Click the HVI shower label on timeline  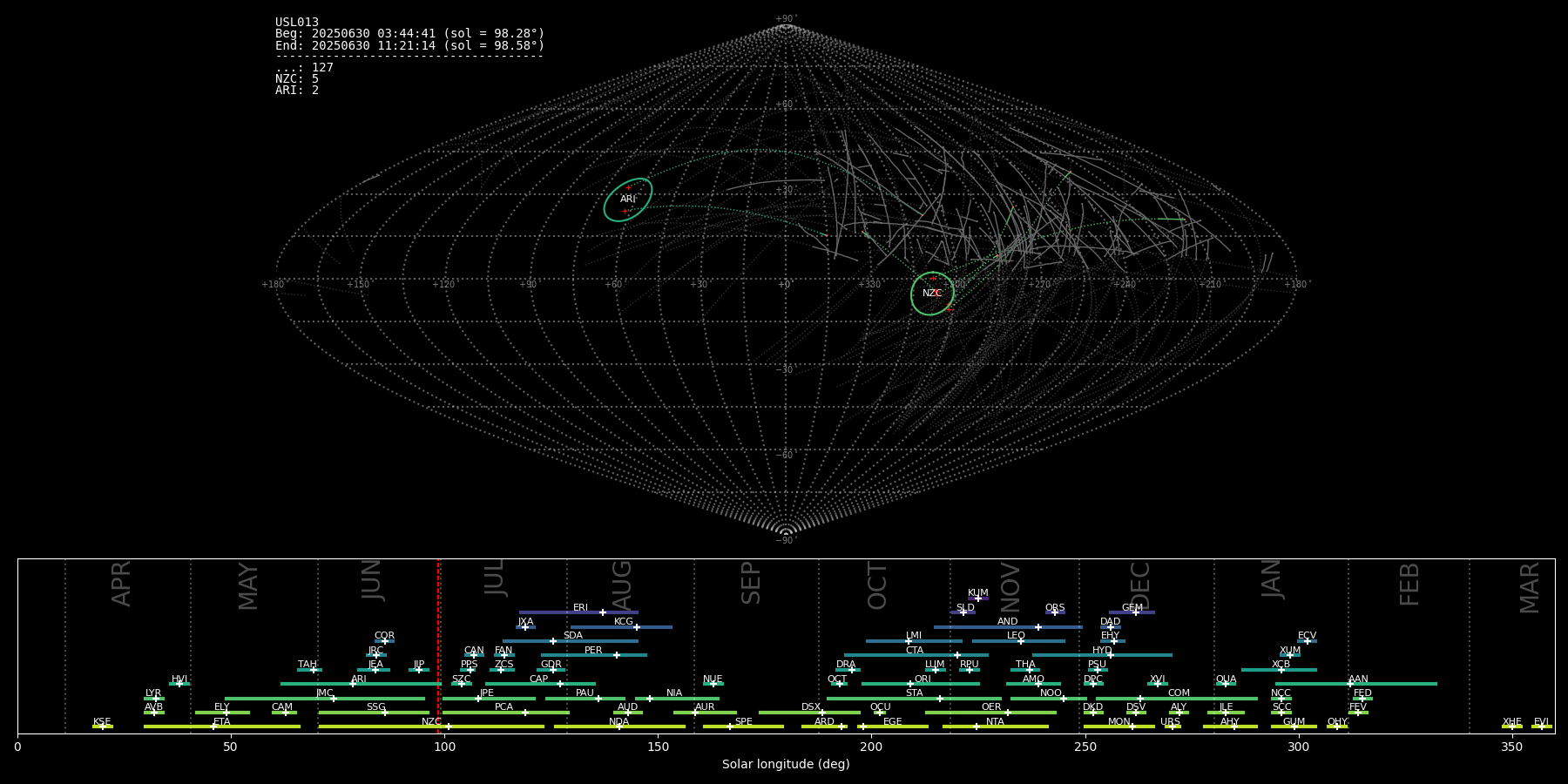[x=179, y=679]
